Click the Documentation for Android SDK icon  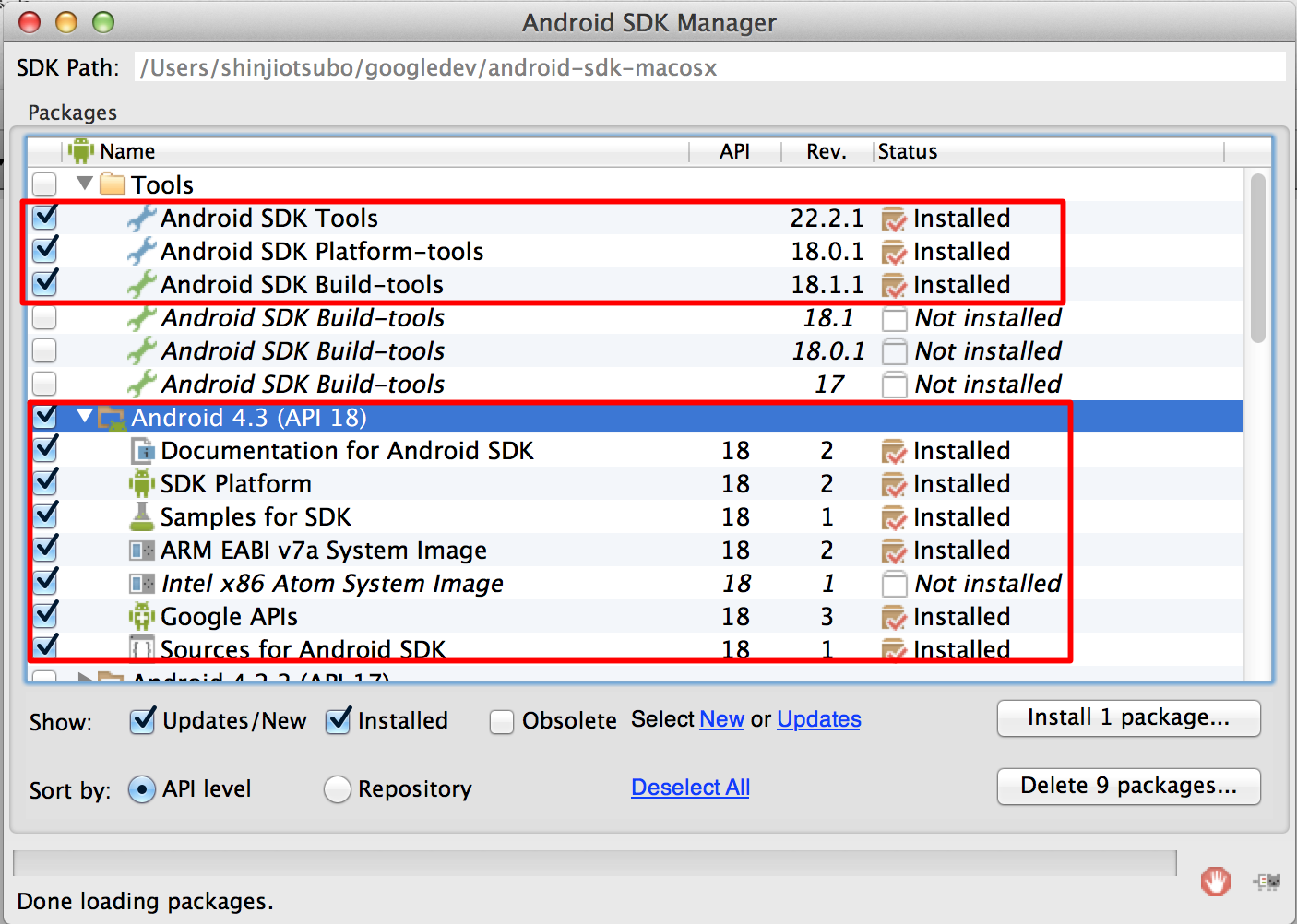[x=142, y=450]
